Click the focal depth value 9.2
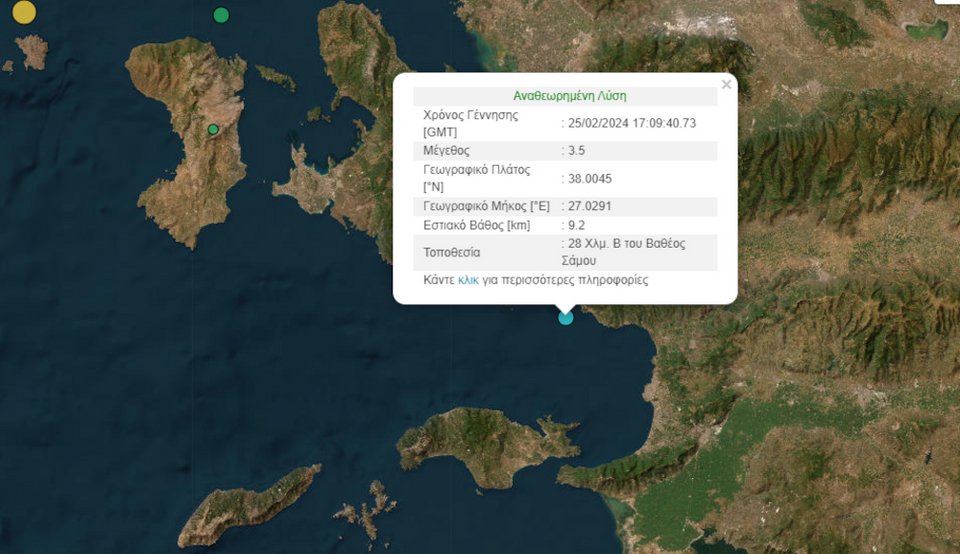 click(x=576, y=225)
